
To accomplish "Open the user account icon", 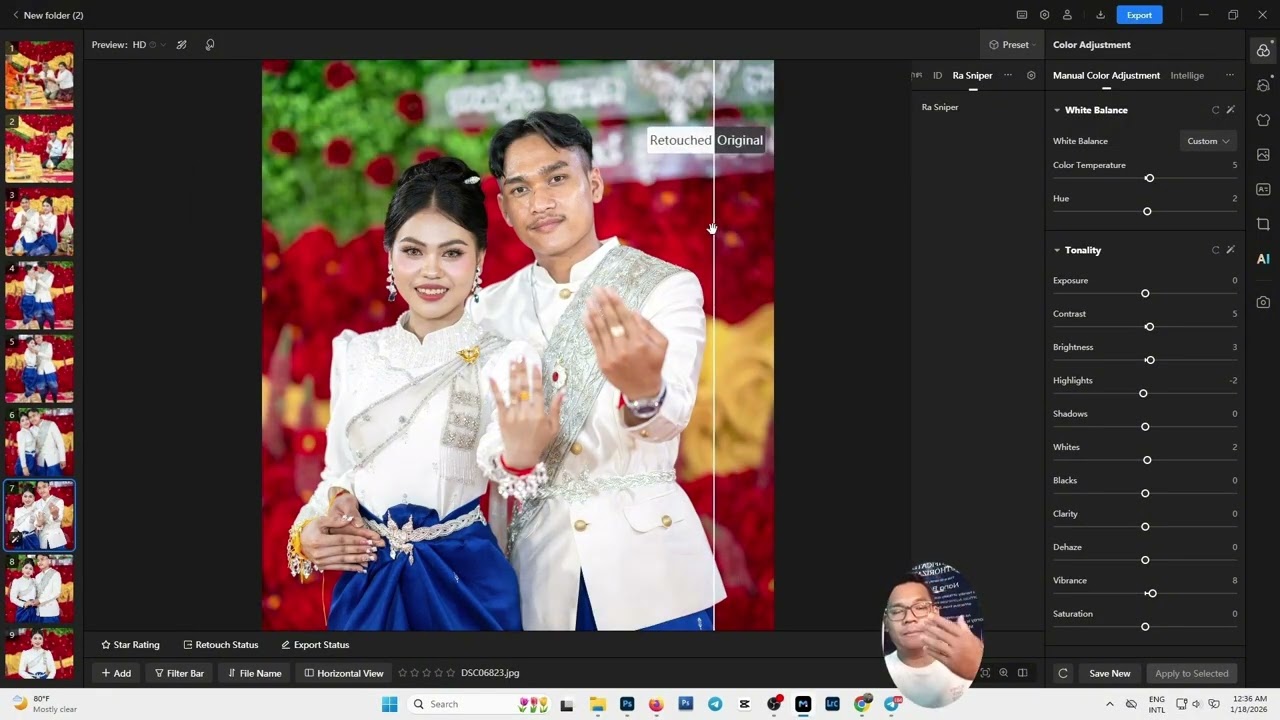I will tap(1068, 15).
